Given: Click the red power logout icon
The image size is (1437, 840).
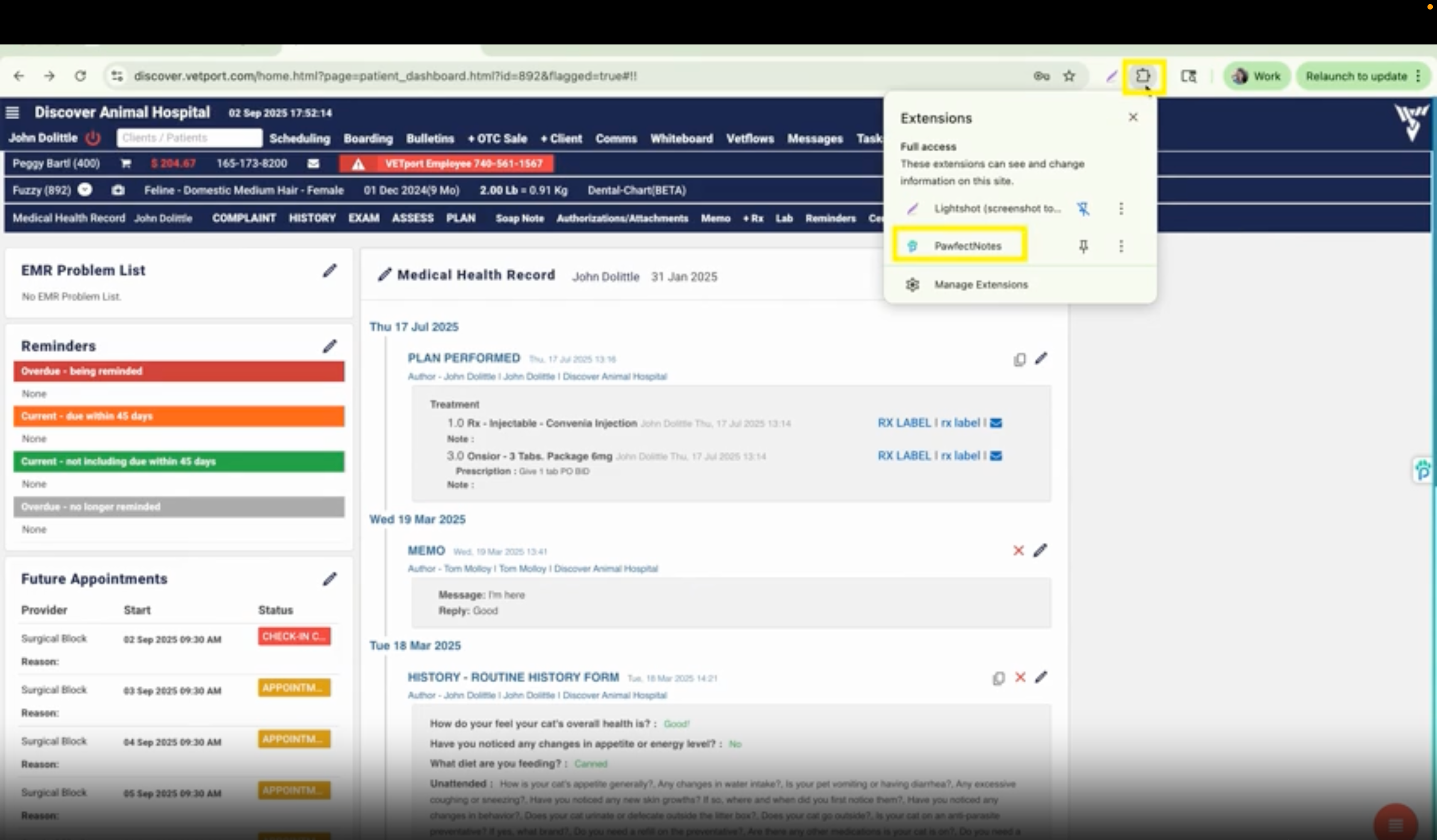Looking at the screenshot, I should click(92, 138).
